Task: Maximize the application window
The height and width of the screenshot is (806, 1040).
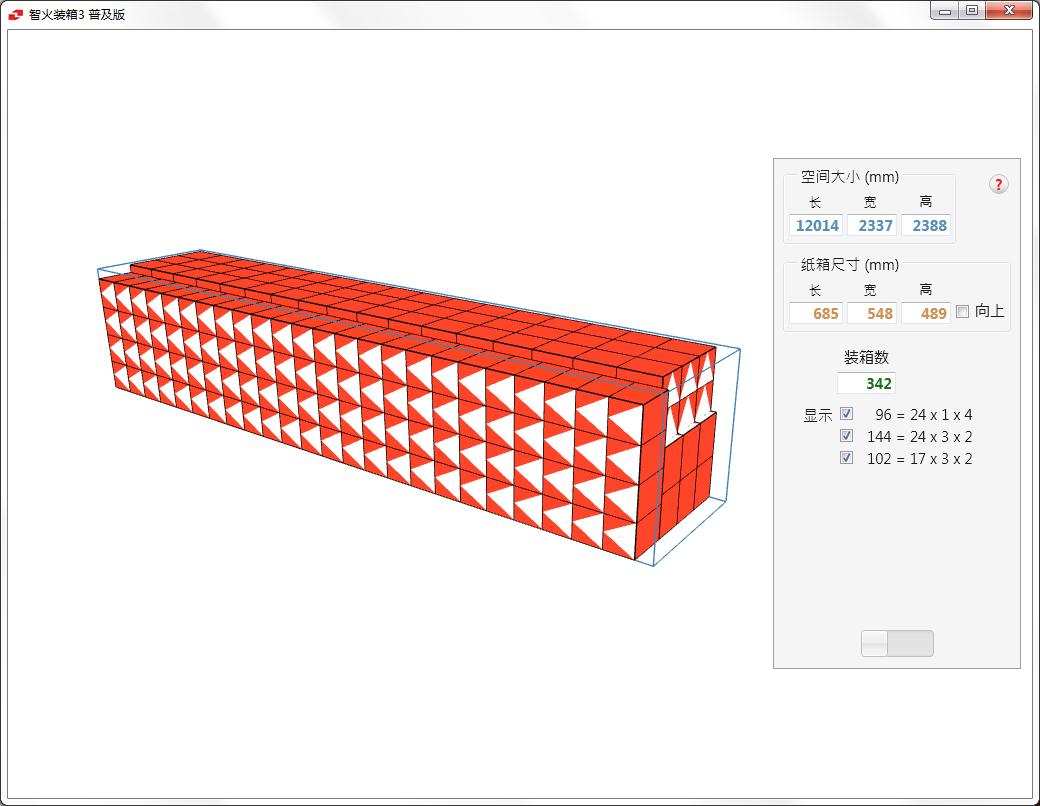Action: click(972, 11)
